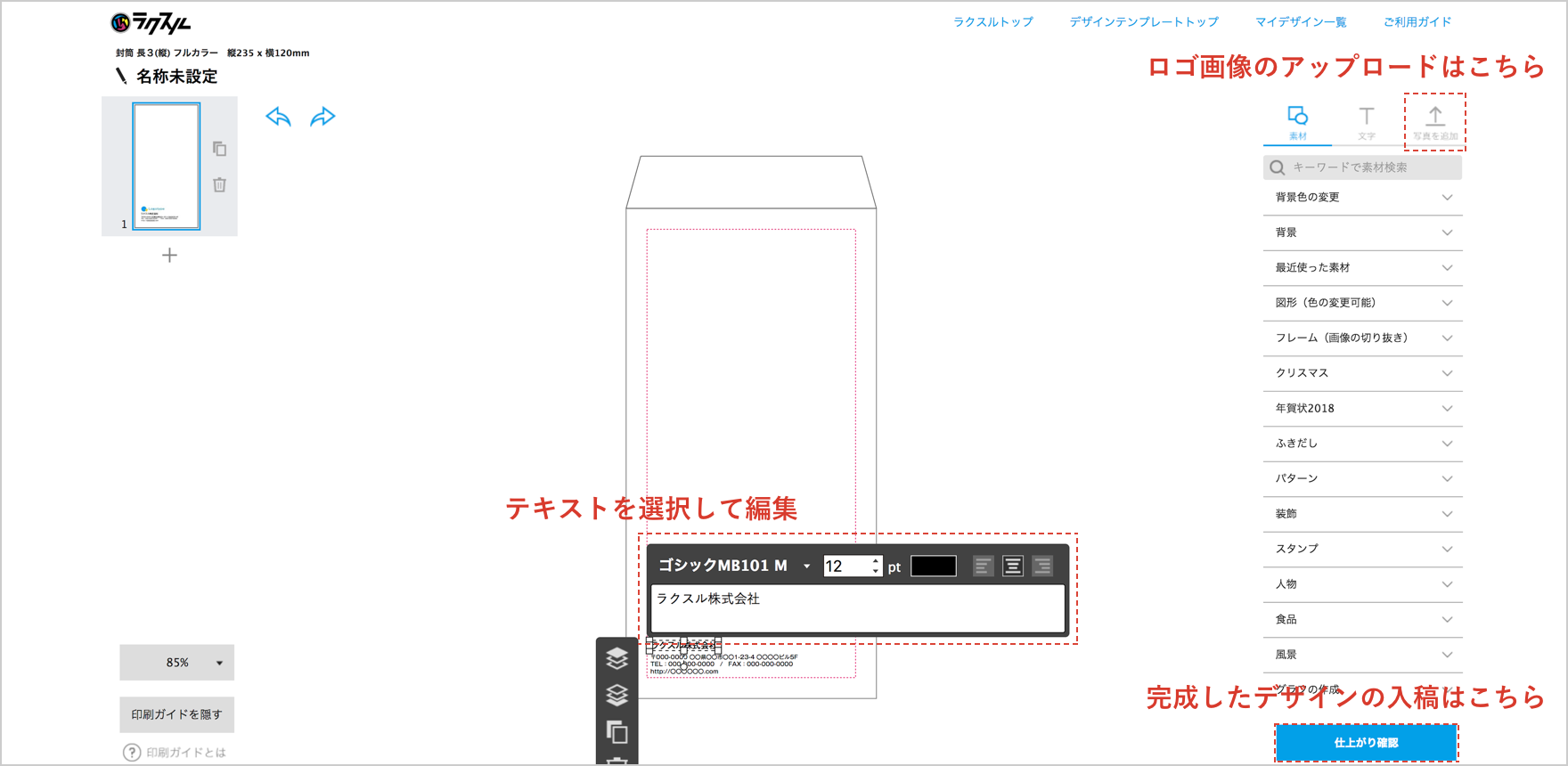Align text right
Image resolution: width=1568 pixels, height=766 pixels.
[1043, 566]
